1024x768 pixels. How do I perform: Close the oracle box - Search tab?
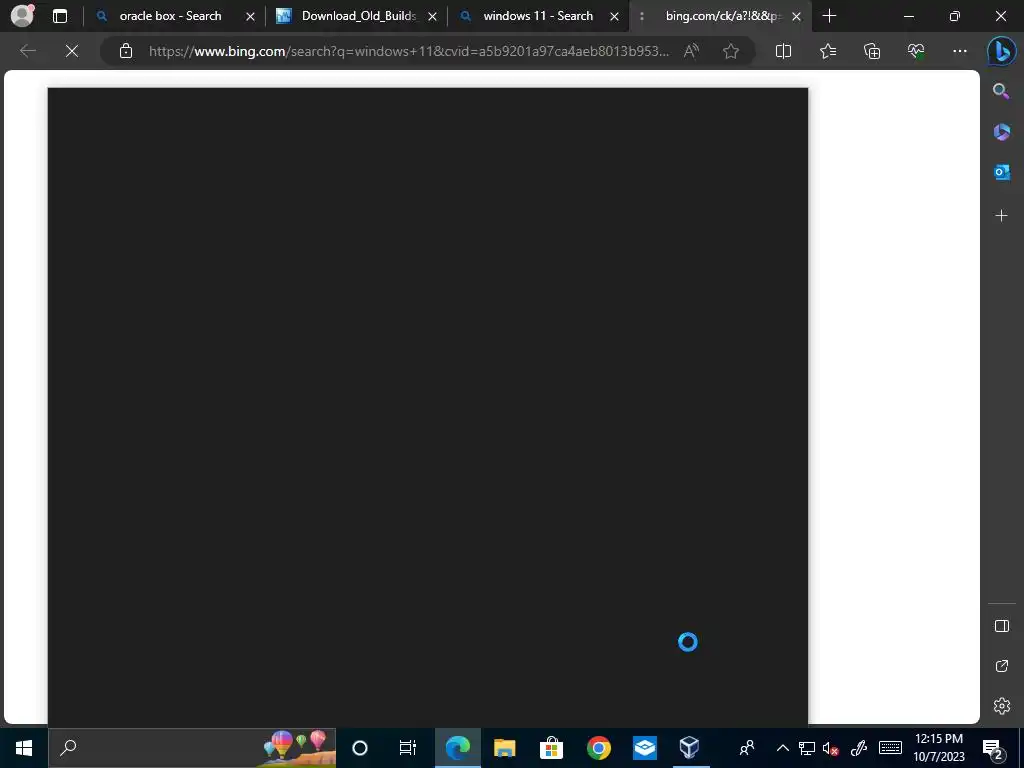point(250,16)
